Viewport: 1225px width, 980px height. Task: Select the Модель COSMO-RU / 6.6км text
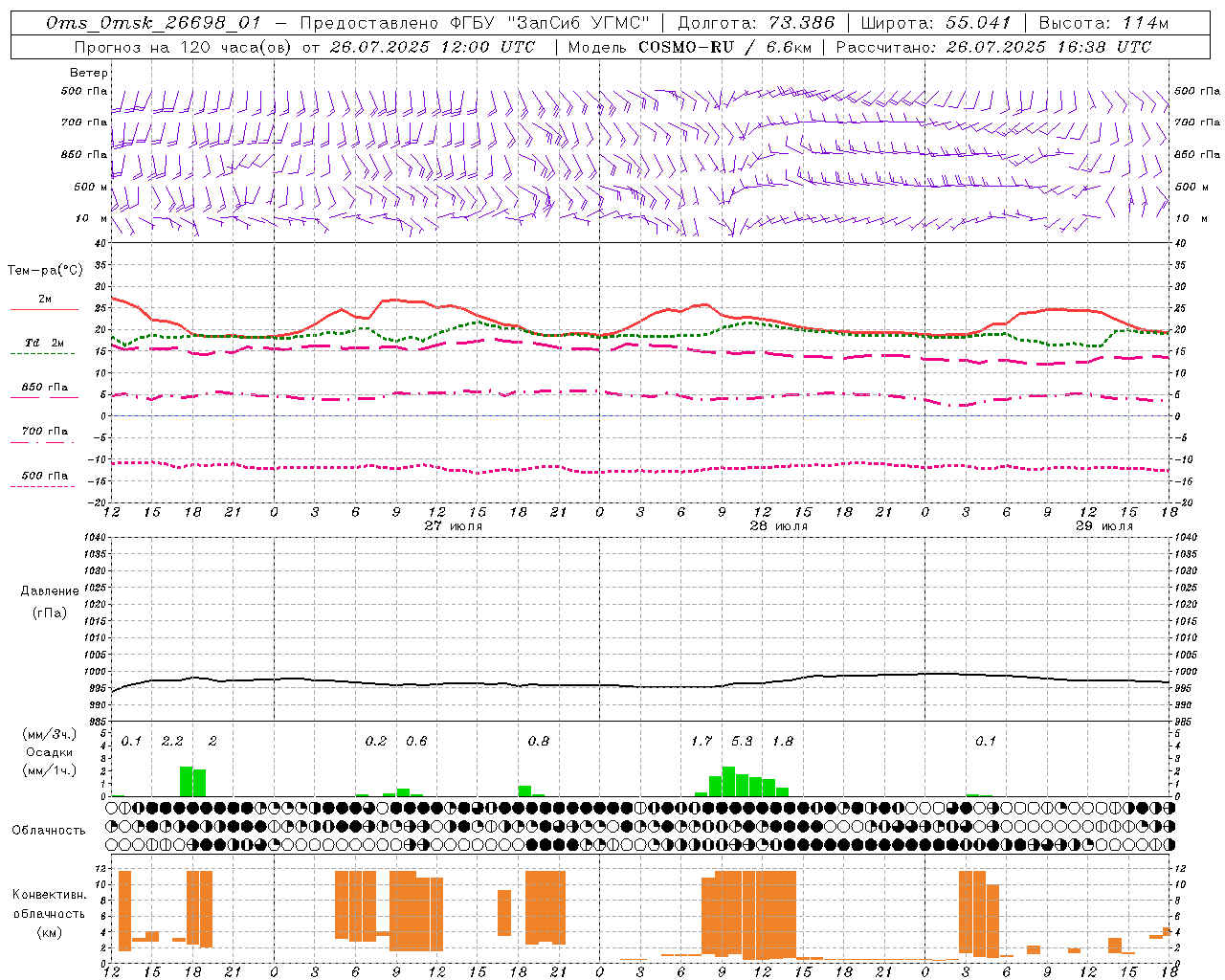pyautogui.click(x=690, y=46)
